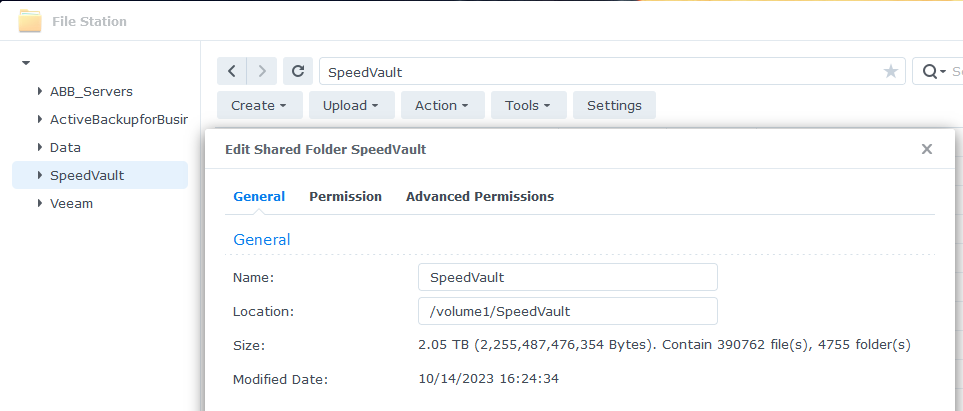Open the Create dropdown menu

259,105
